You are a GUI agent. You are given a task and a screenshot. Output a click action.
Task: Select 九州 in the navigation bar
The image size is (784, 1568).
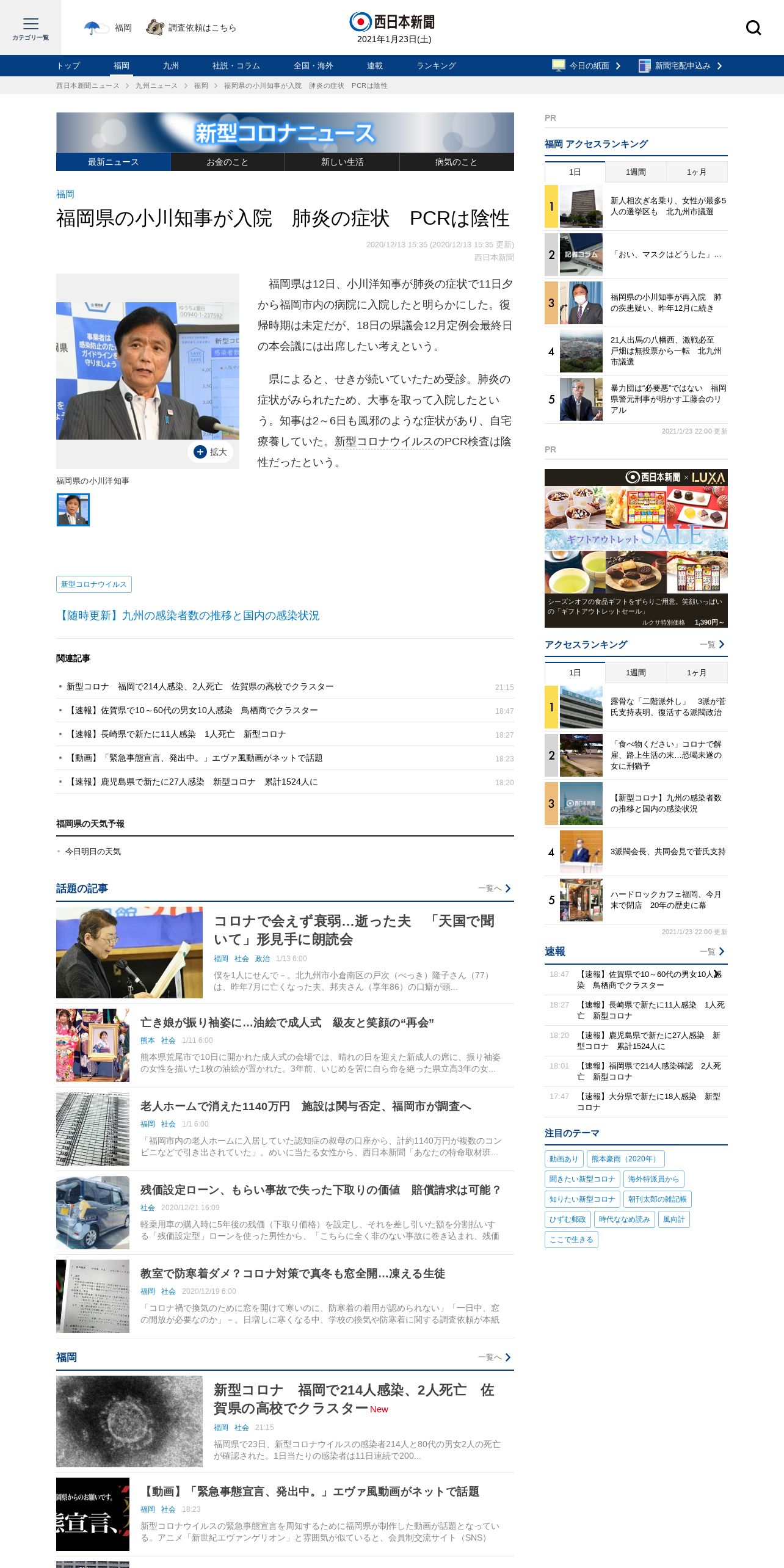(171, 65)
